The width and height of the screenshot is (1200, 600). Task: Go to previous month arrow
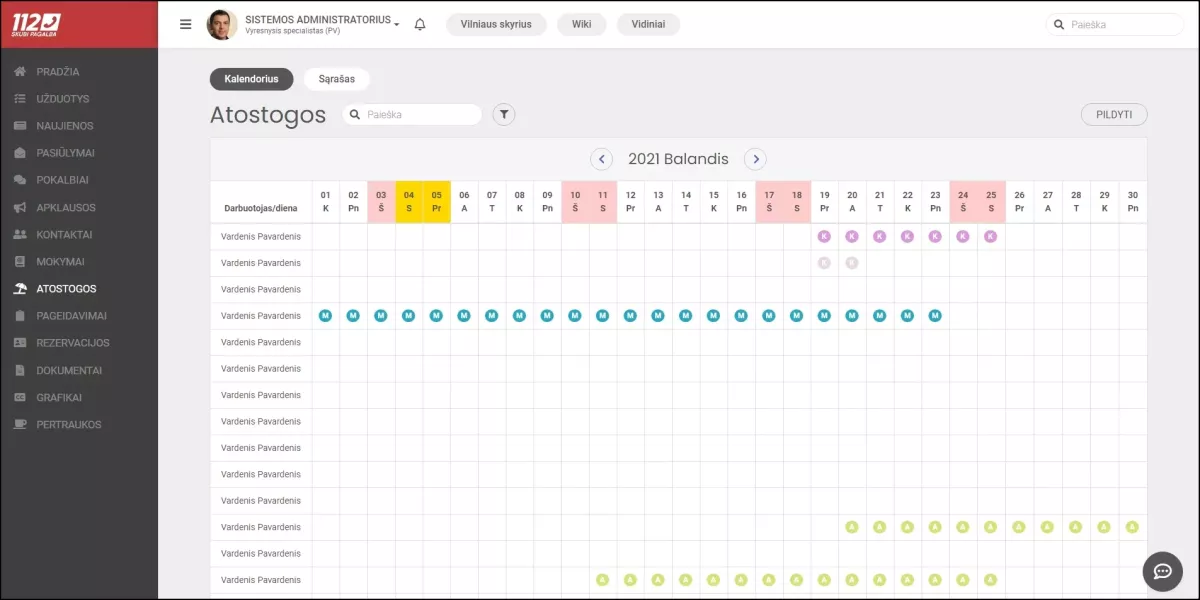click(x=601, y=159)
